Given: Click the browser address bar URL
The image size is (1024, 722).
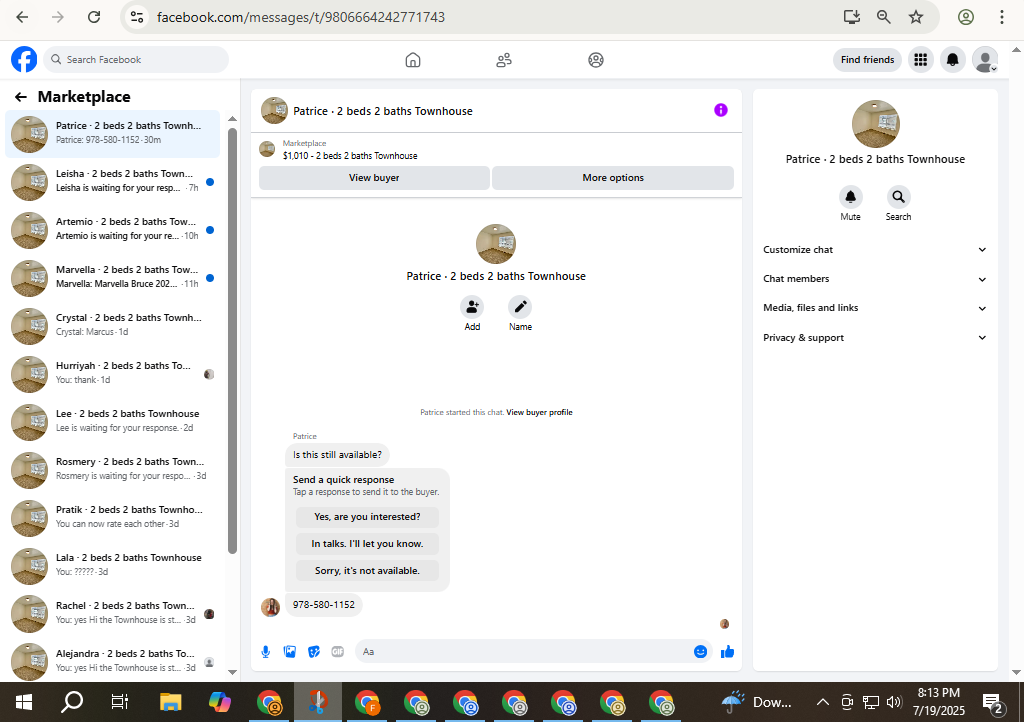Looking at the screenshot, I should tap(301, 17).
